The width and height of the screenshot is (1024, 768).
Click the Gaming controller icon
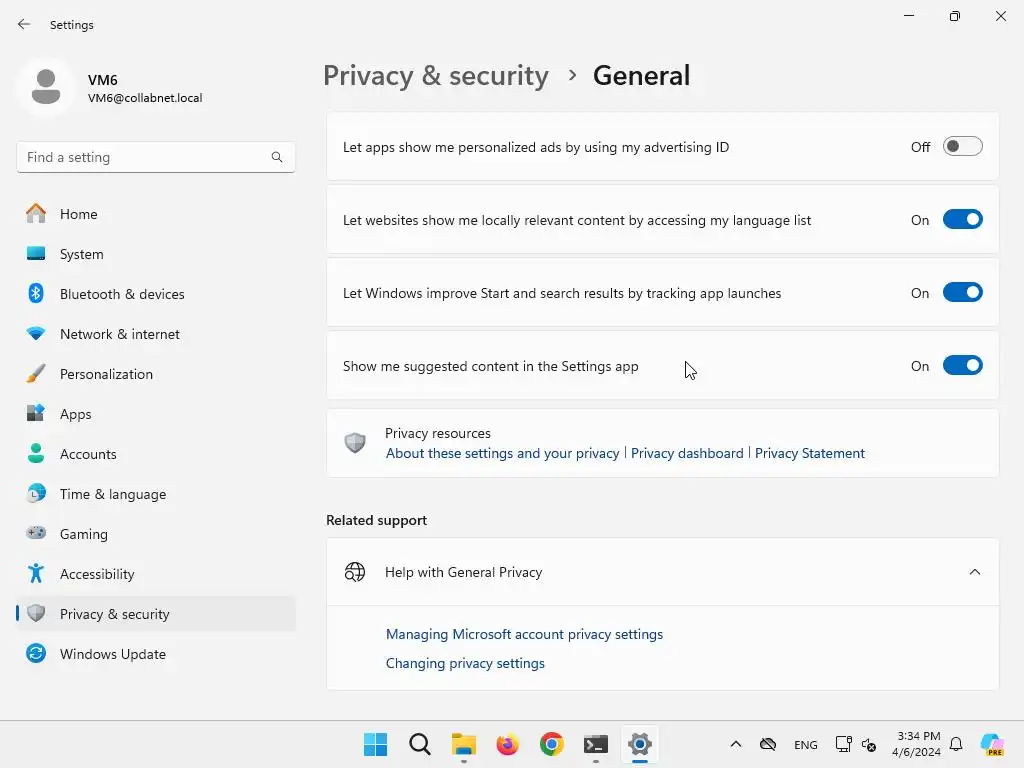point(36,534)
